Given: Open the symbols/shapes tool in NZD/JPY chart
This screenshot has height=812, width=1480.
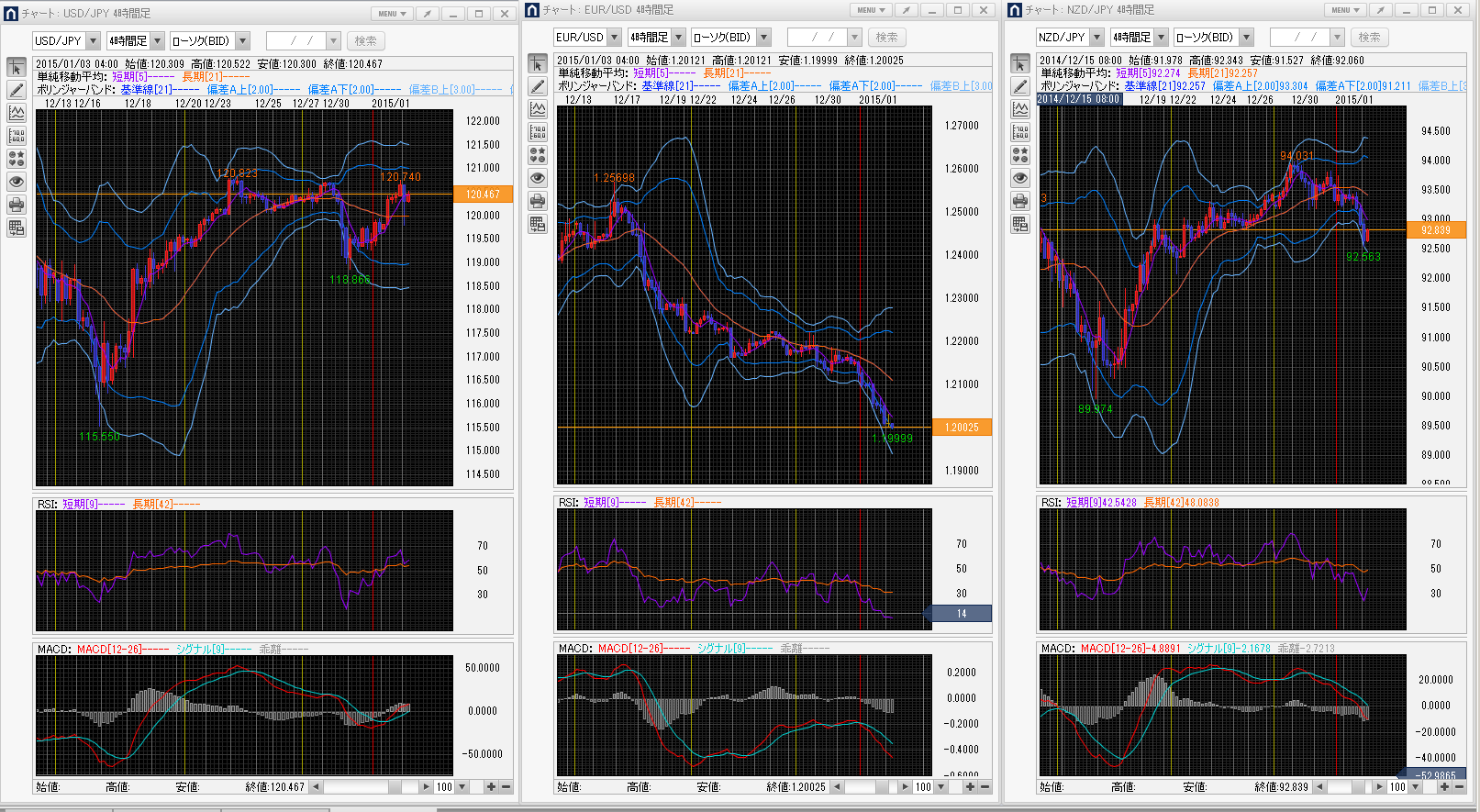Looking at the screenshot, I should (x=1020, y=155).
